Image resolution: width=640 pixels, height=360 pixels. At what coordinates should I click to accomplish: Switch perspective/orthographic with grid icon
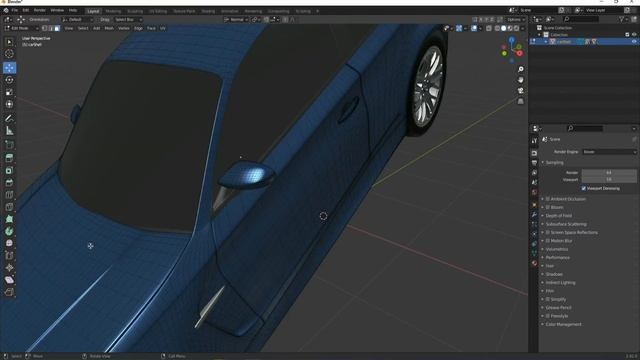[x=520, y=101]
